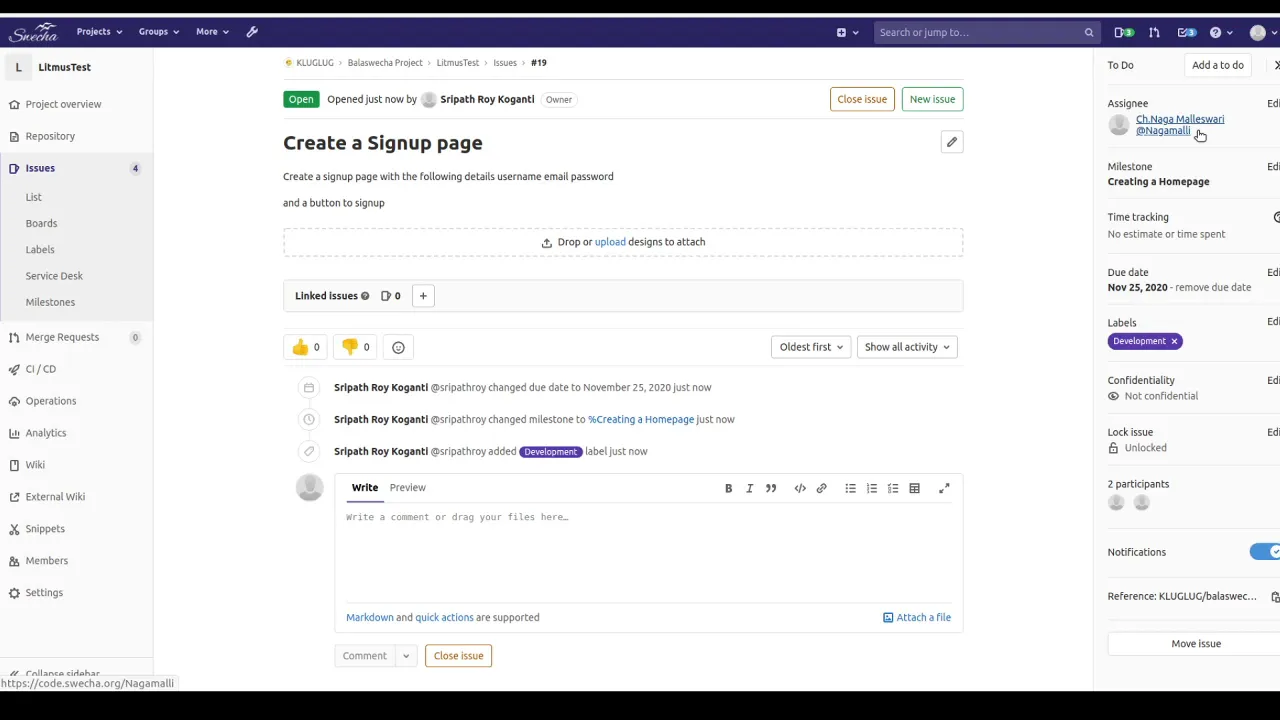Open the Projects dropdown menu

(99, 32)
